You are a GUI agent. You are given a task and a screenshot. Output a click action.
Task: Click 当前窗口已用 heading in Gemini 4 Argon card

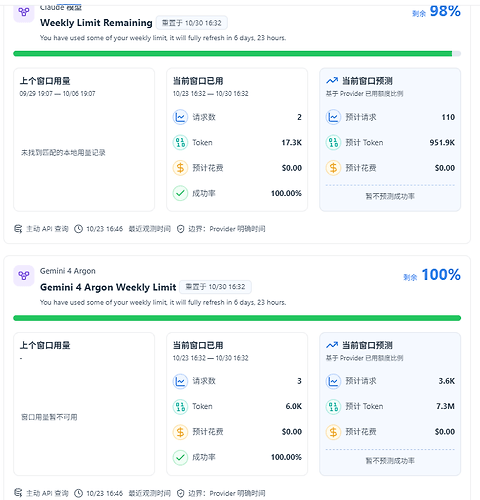point(198,345)
